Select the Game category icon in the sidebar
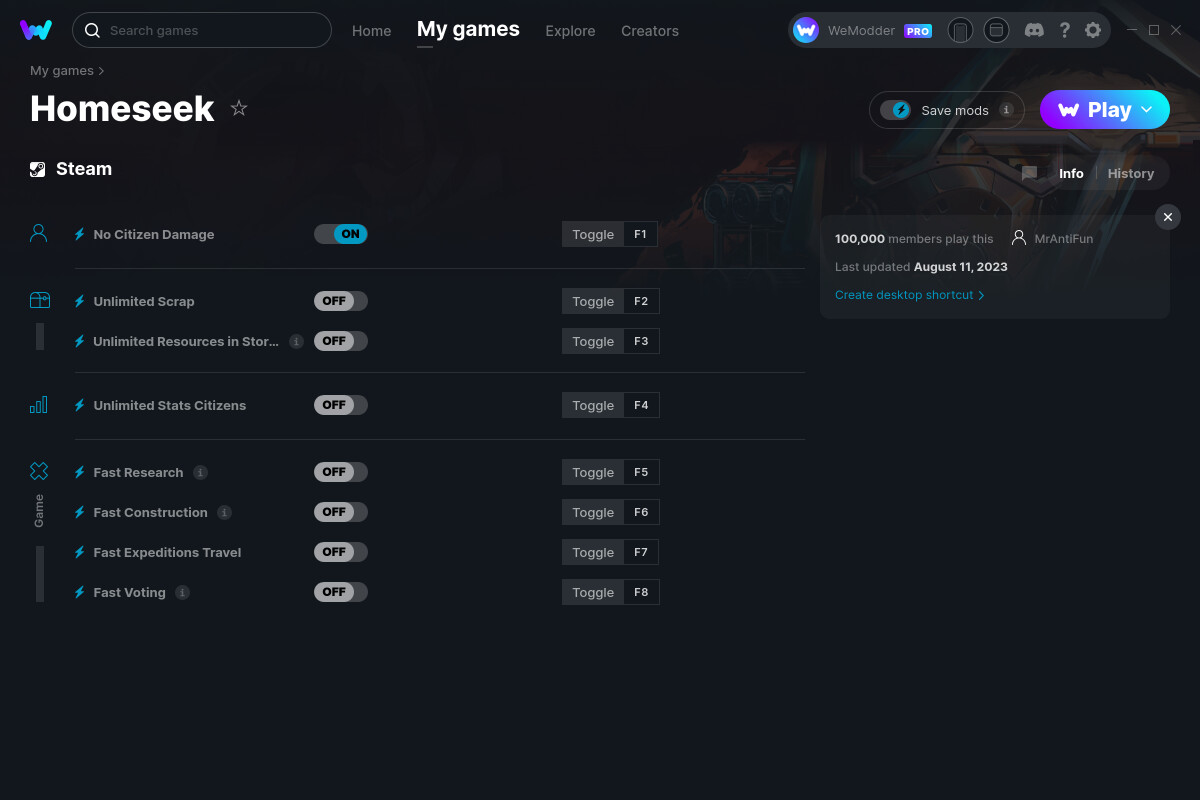Image resolution: width=1200 pixels, height=800 pixels. tap(38, 470)
